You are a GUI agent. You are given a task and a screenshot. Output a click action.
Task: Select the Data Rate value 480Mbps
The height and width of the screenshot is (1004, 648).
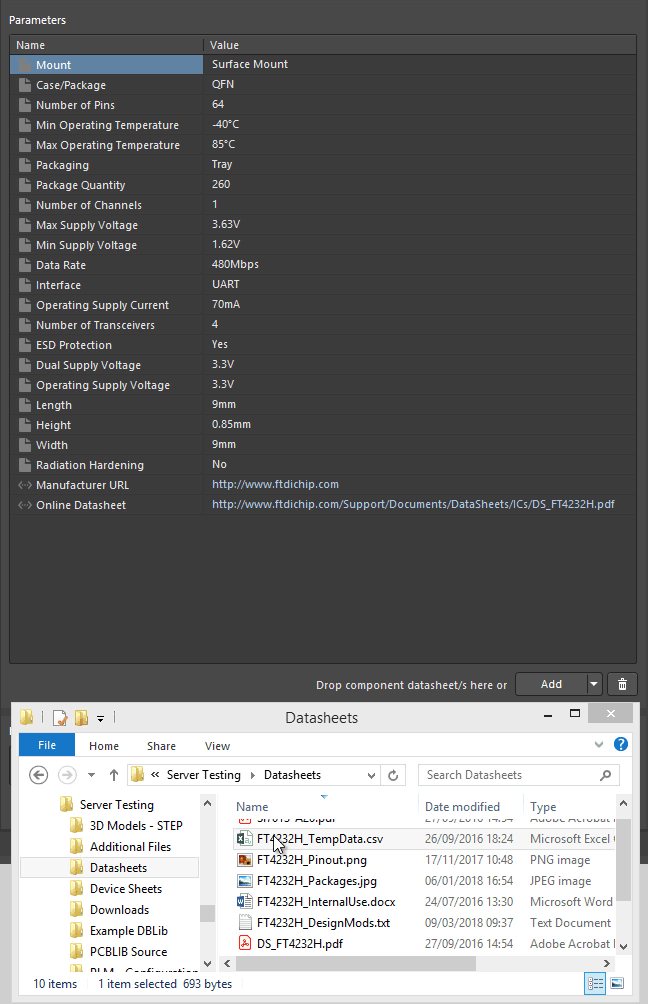pos(235,264)
